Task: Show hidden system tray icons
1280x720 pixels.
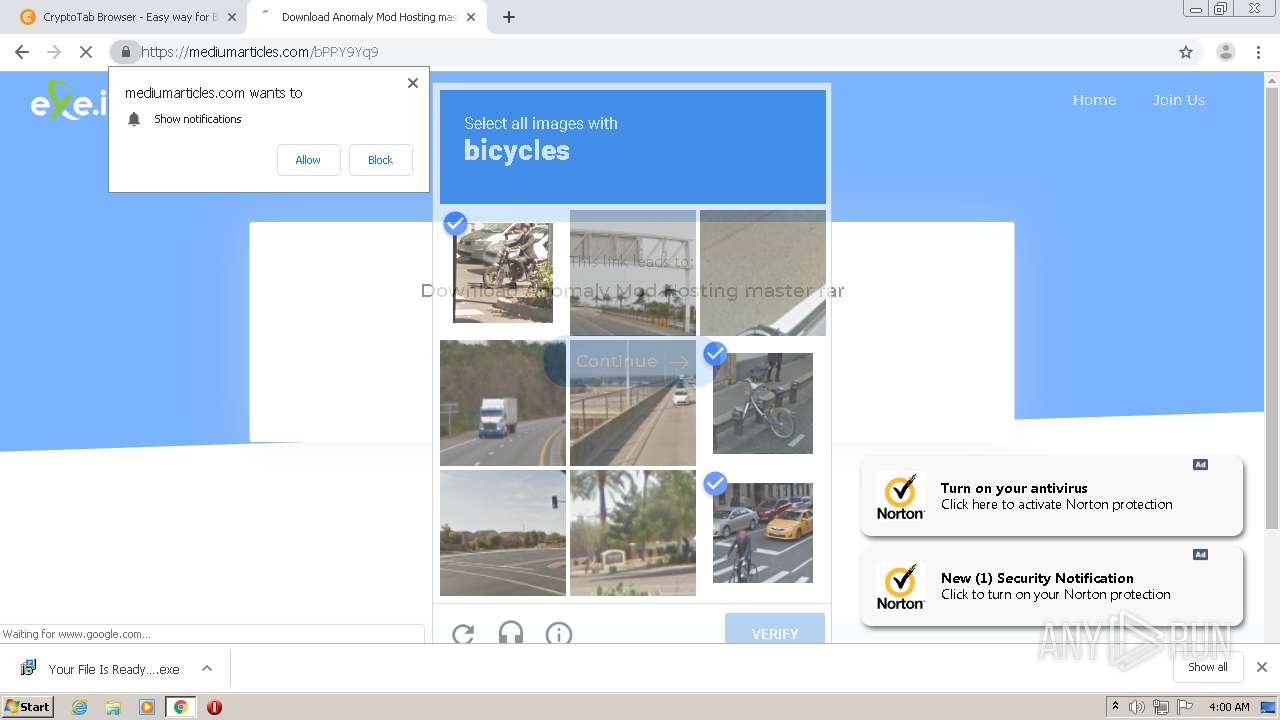Action: coord(1115,706)
